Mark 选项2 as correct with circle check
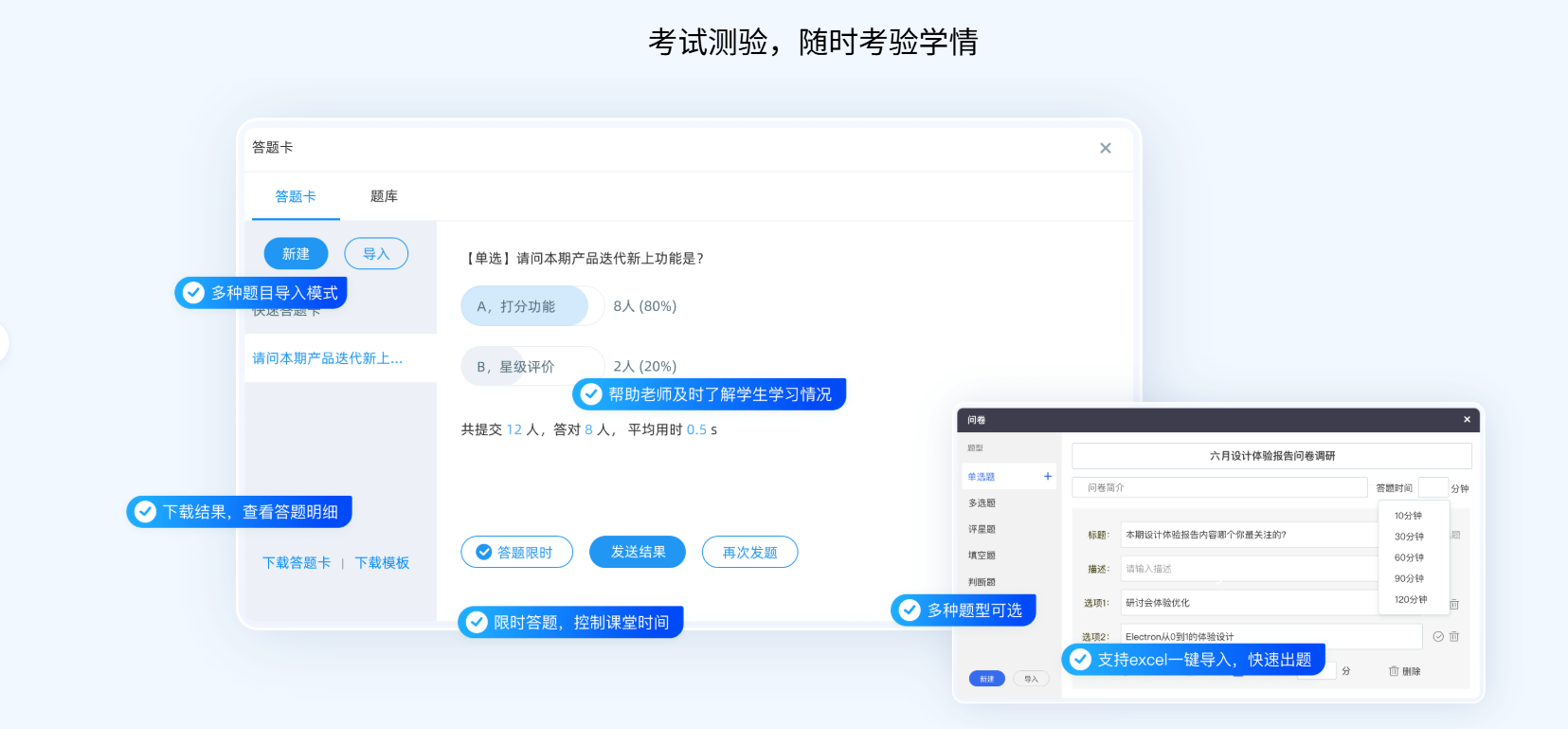The width and height of the screenshot is (1568, 729). (x=1438, y=637)
